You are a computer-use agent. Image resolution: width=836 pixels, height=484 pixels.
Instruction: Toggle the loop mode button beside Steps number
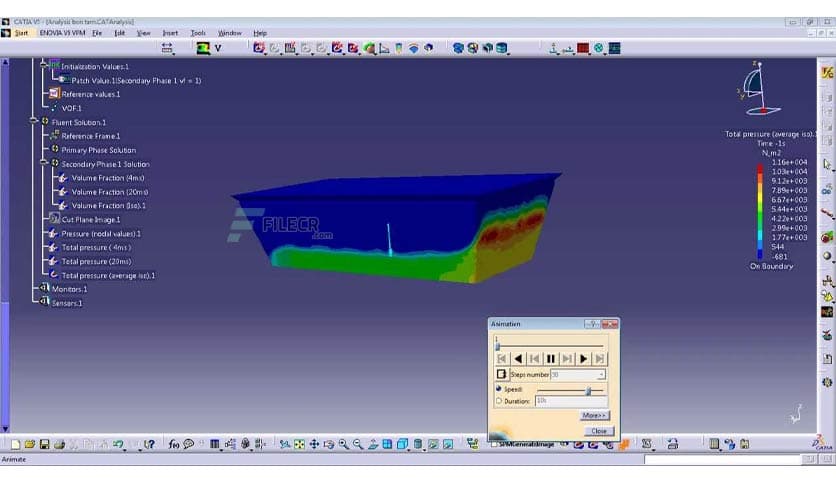[501, 374]
